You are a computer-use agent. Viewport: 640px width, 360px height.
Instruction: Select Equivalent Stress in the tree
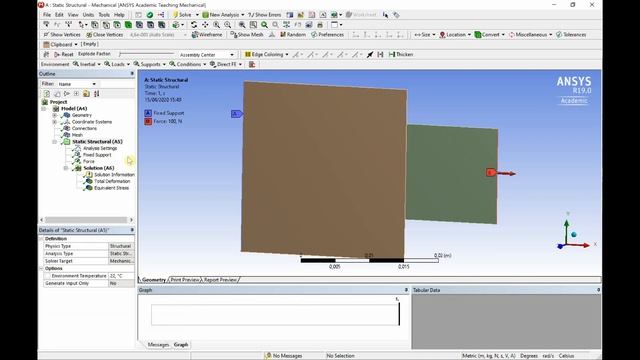point(111,188)
